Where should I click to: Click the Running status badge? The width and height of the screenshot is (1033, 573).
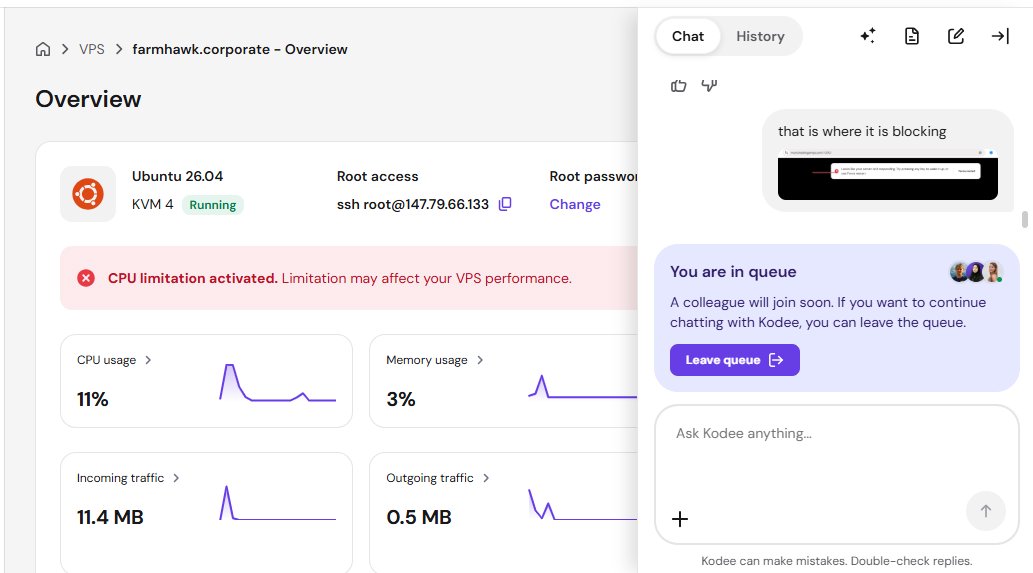coord(213,205)
